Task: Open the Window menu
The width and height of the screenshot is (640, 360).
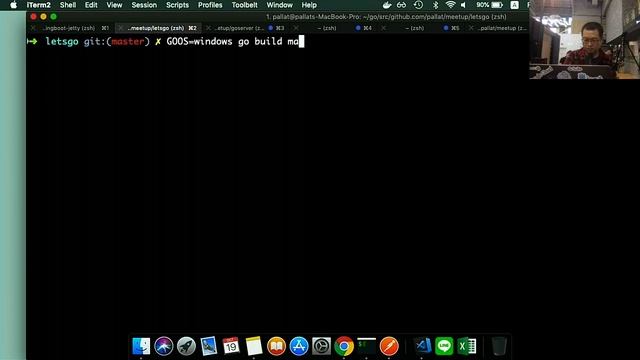Action: click(280, 5)
